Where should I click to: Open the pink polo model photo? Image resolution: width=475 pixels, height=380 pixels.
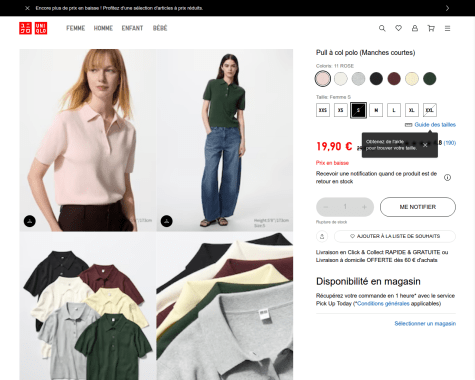pos(87,140)
